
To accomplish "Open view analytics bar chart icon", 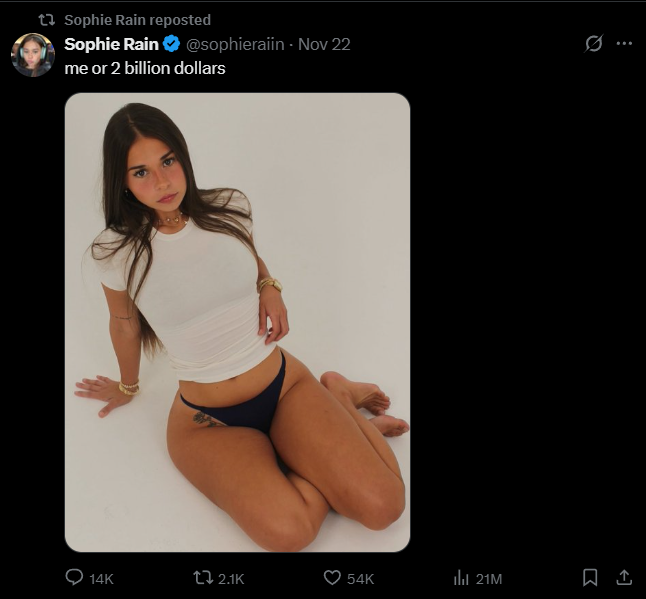I will point(462,578).
